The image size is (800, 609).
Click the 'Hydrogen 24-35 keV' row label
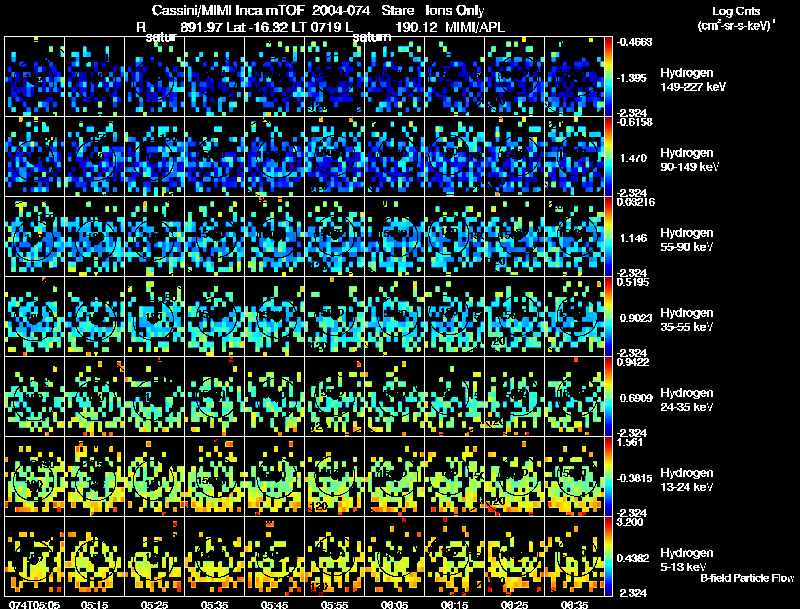coord(687,400)
